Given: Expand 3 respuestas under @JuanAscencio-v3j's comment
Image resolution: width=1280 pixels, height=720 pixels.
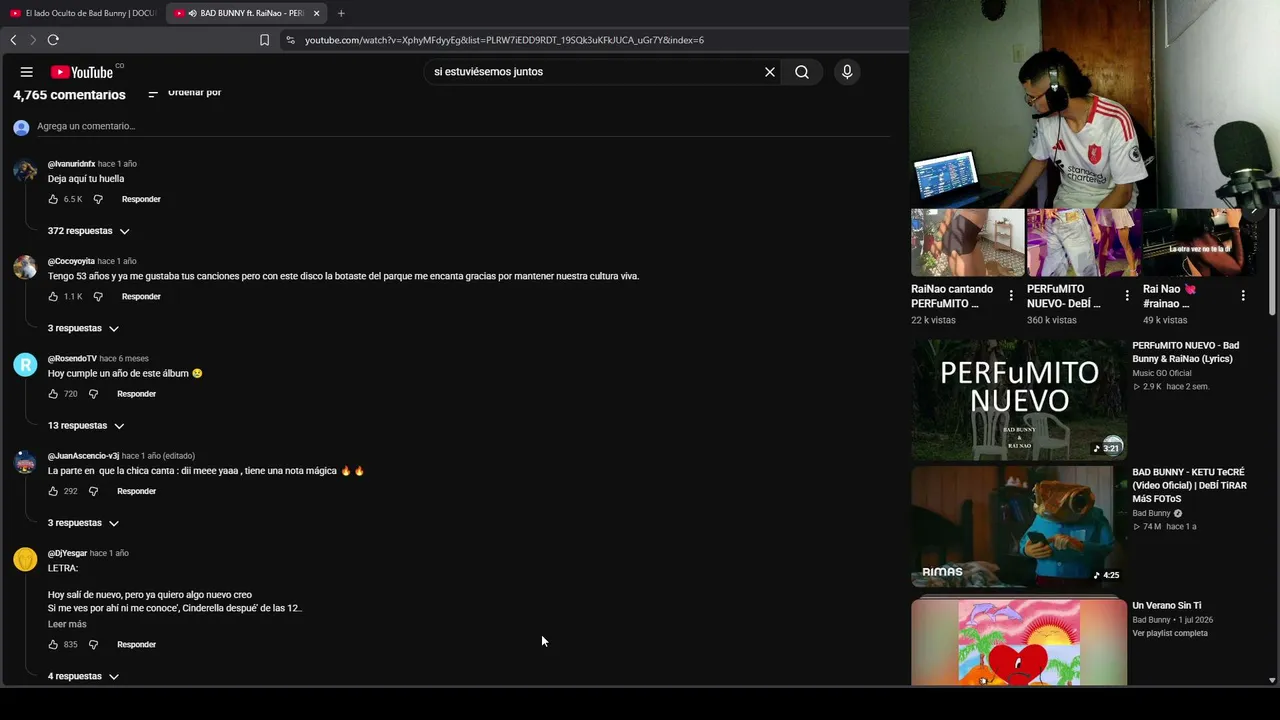Looking at the screenshot, I should (x=84, y=523).
